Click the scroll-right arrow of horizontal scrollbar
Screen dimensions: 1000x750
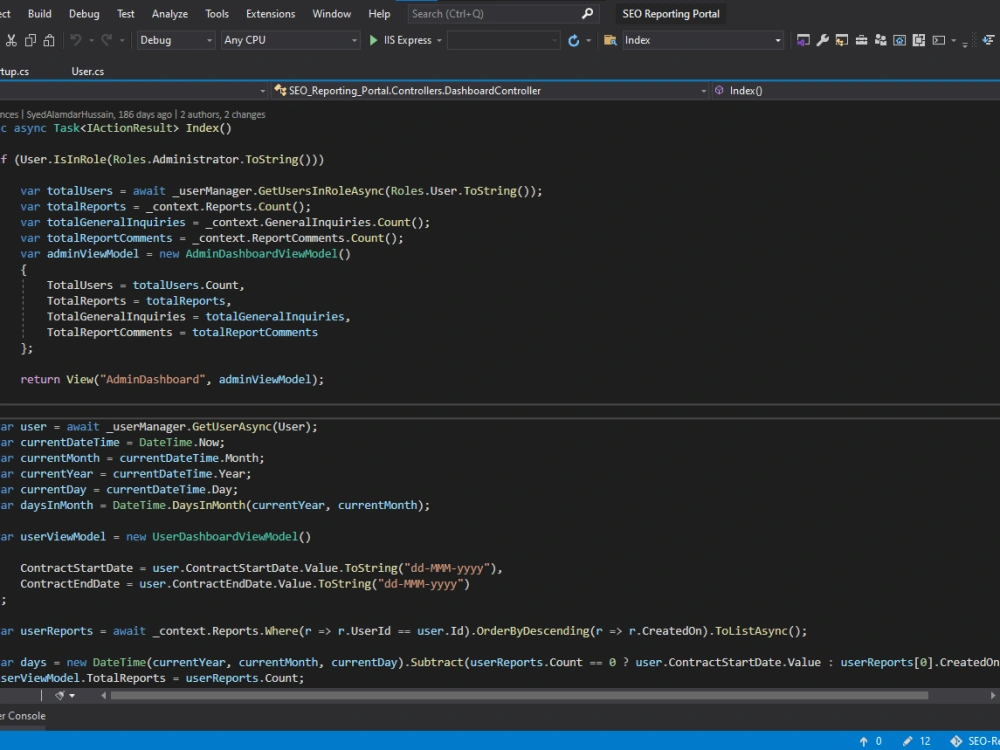[x=993, y=695]
